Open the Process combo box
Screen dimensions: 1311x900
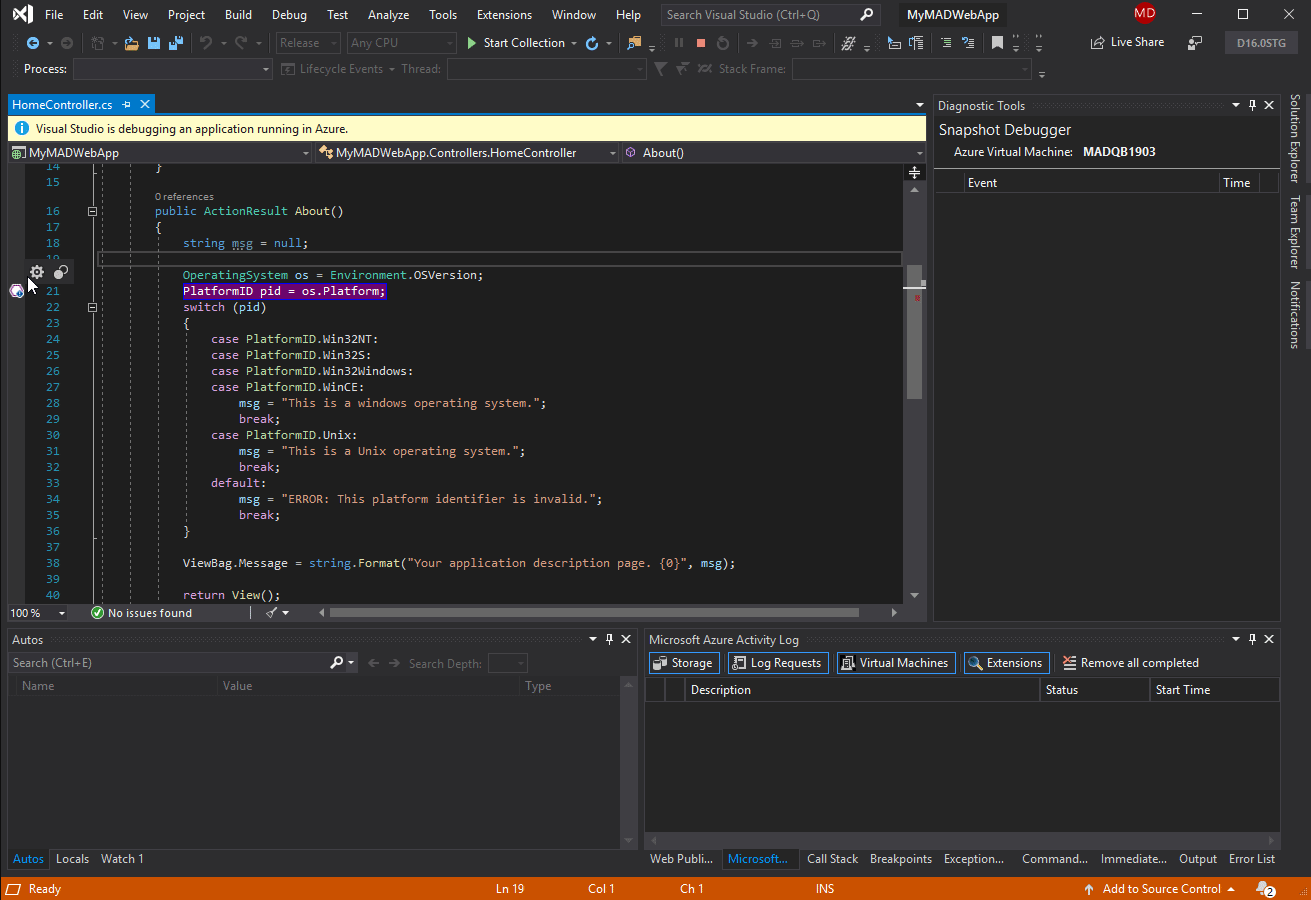coord(172,69)
